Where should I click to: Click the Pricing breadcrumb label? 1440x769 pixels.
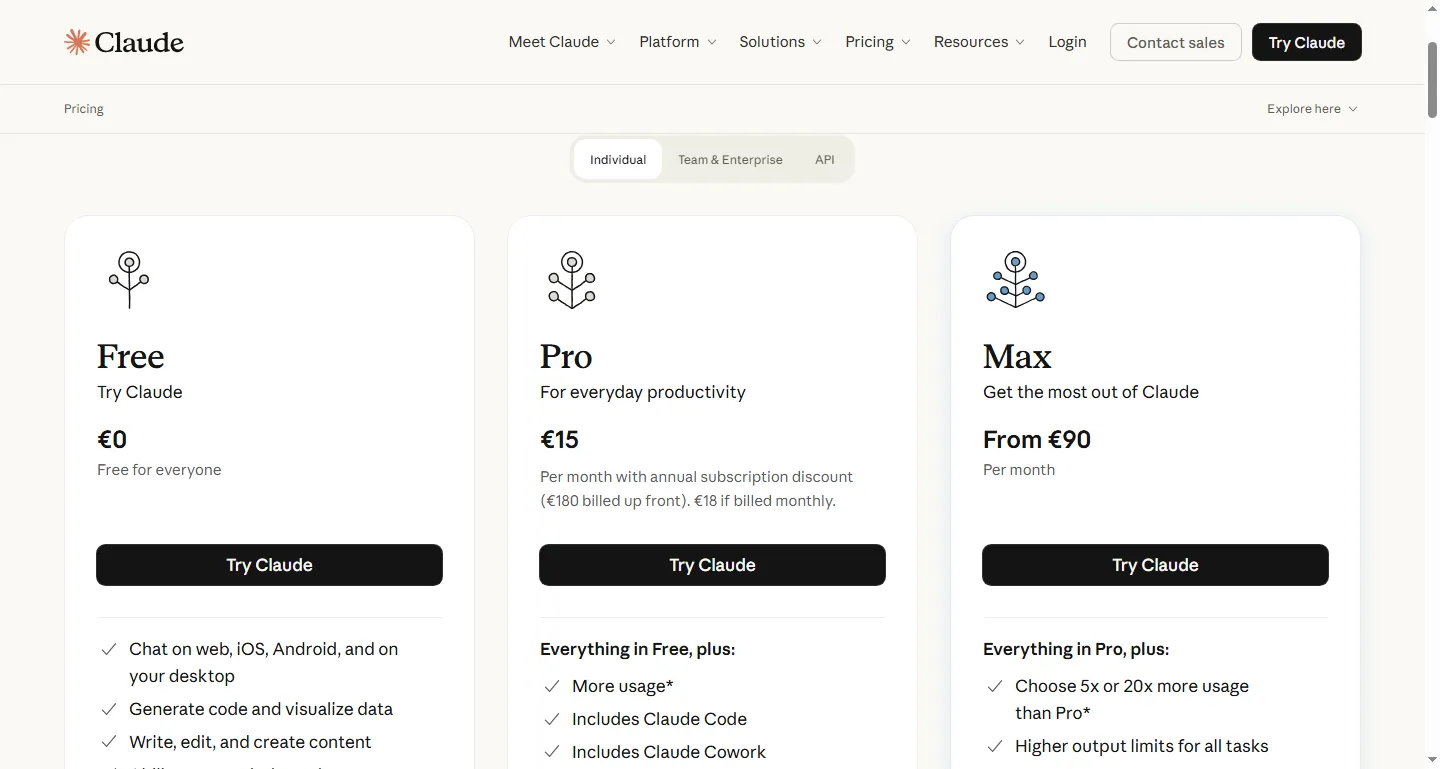84,109
